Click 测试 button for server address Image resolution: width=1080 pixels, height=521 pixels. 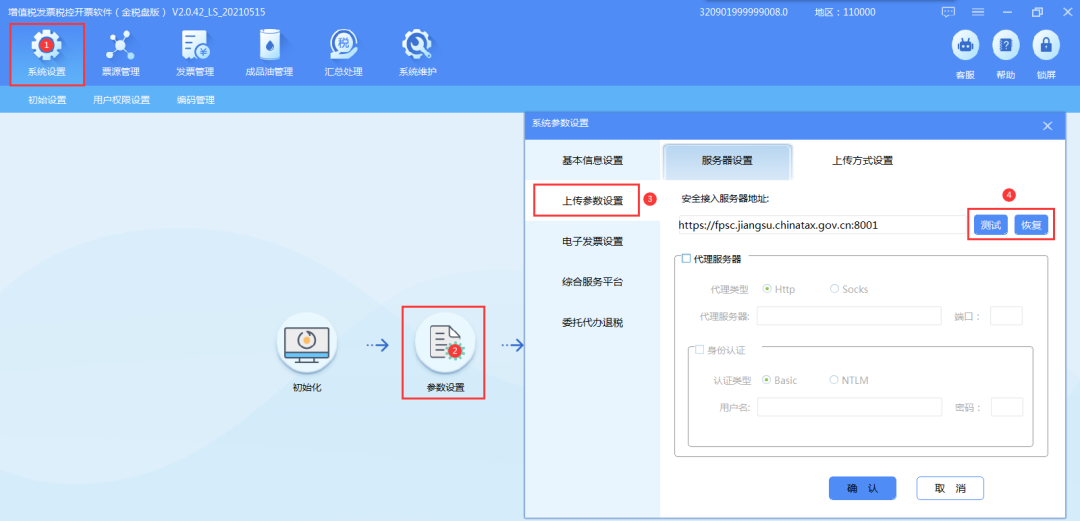click(x=990, y=225)
